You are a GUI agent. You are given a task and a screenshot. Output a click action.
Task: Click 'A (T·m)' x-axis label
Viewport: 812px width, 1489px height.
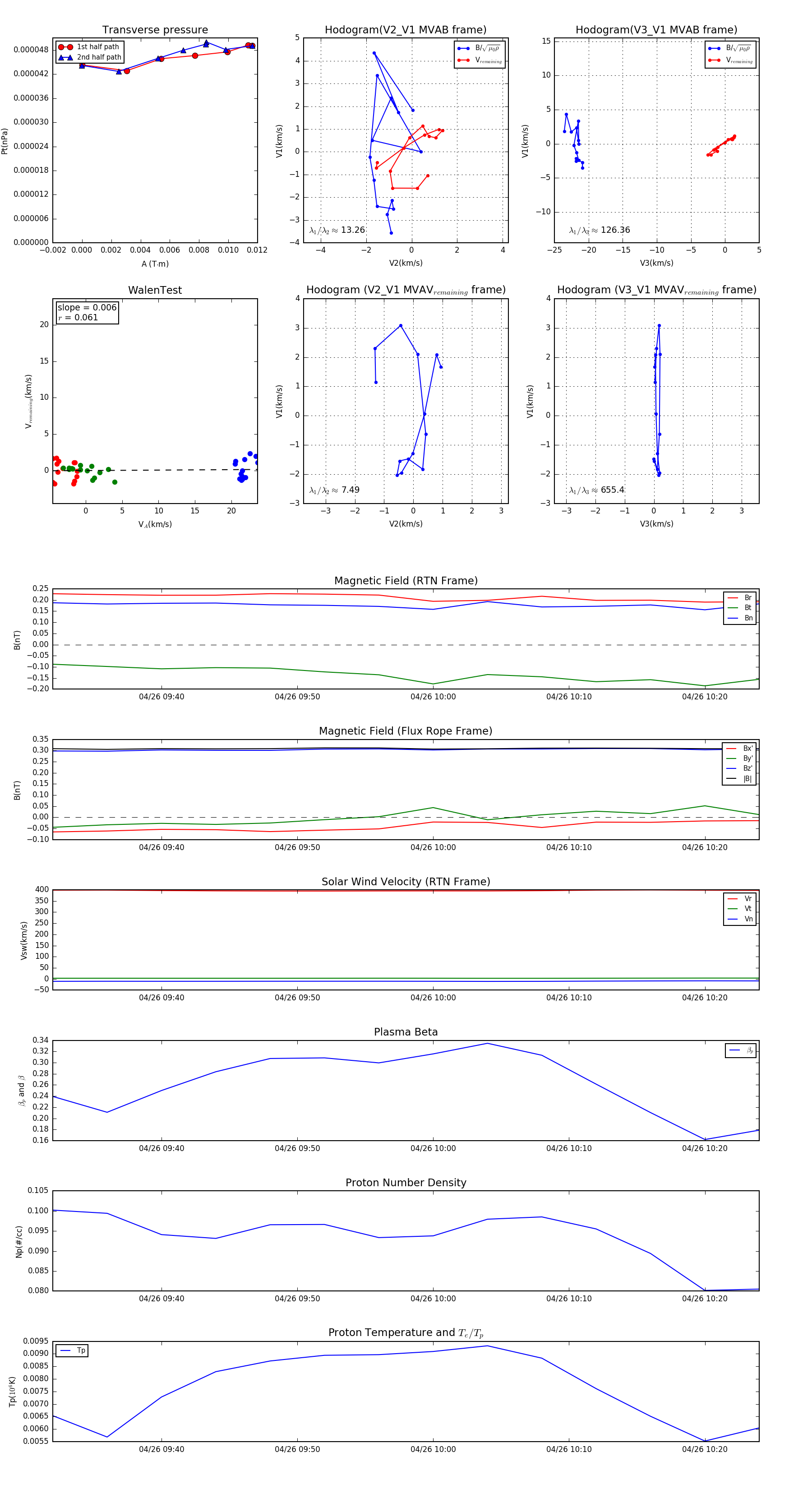(155, 264)
